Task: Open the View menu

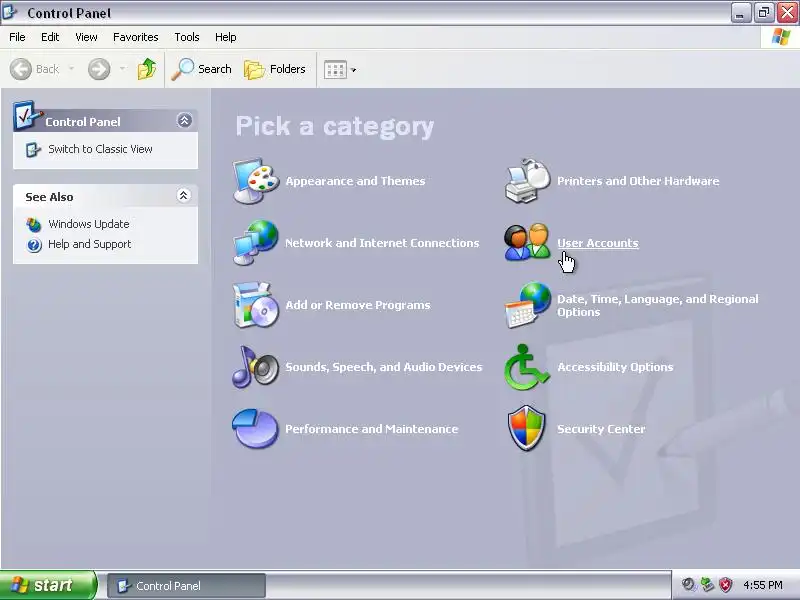Action: click(x=86, y=37)
